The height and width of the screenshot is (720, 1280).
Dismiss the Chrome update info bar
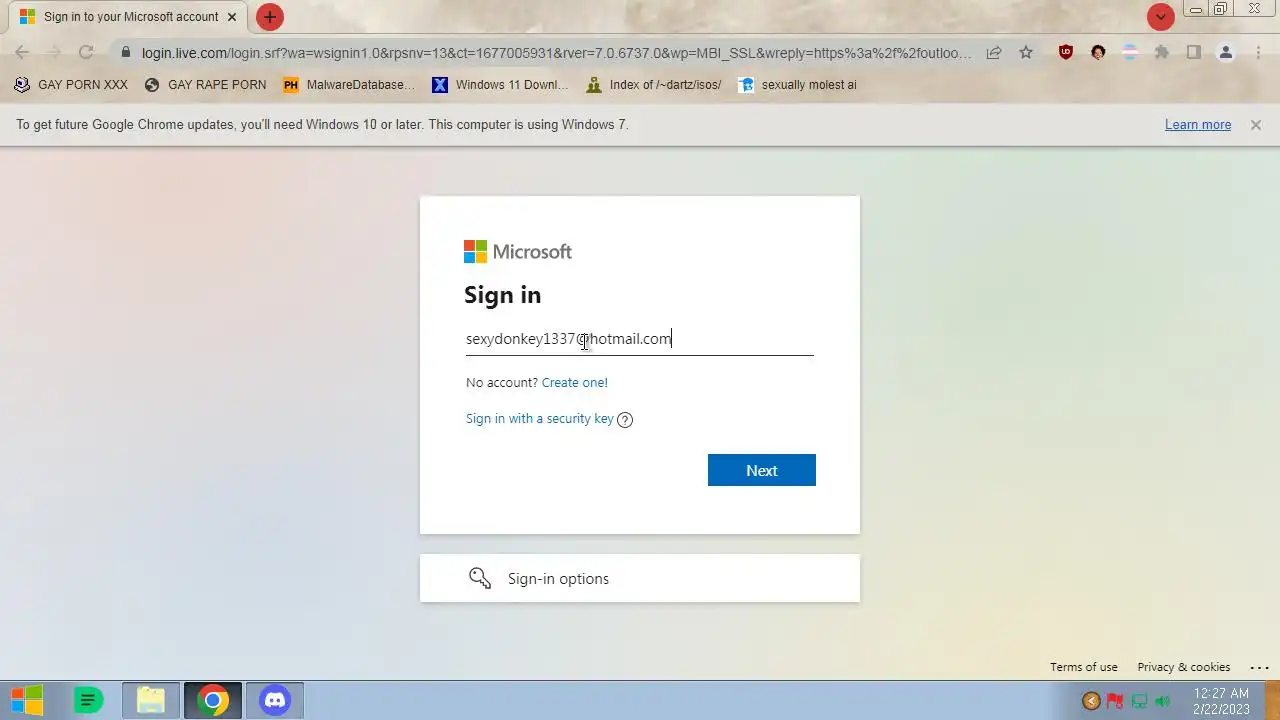pos(1255,125)
